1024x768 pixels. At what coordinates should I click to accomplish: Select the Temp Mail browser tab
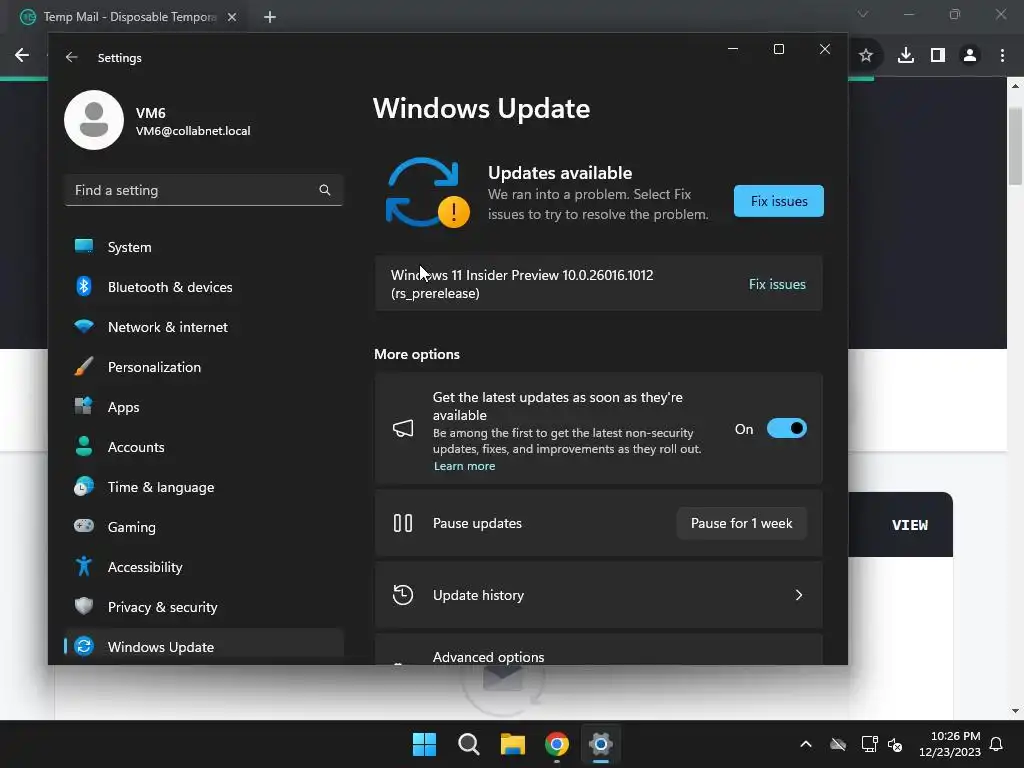[x=129, y=17]
